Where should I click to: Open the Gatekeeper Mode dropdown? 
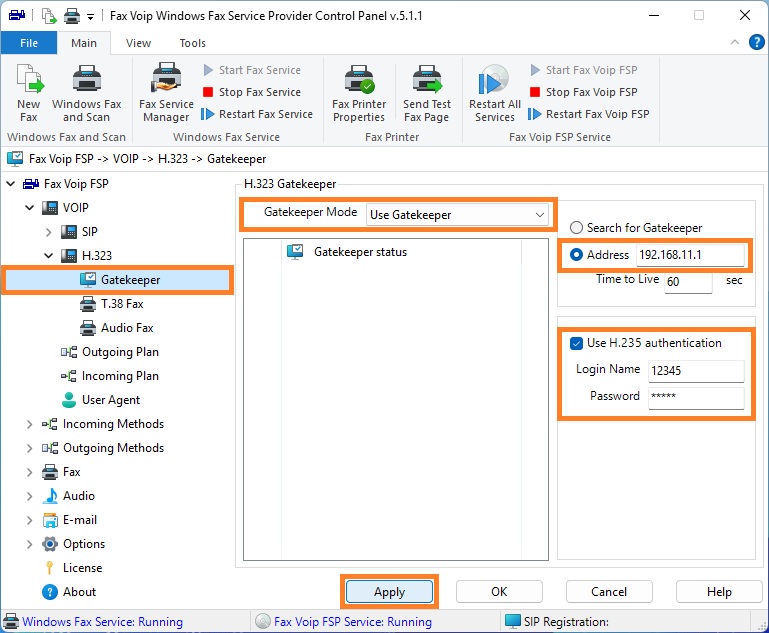point(457,215)
